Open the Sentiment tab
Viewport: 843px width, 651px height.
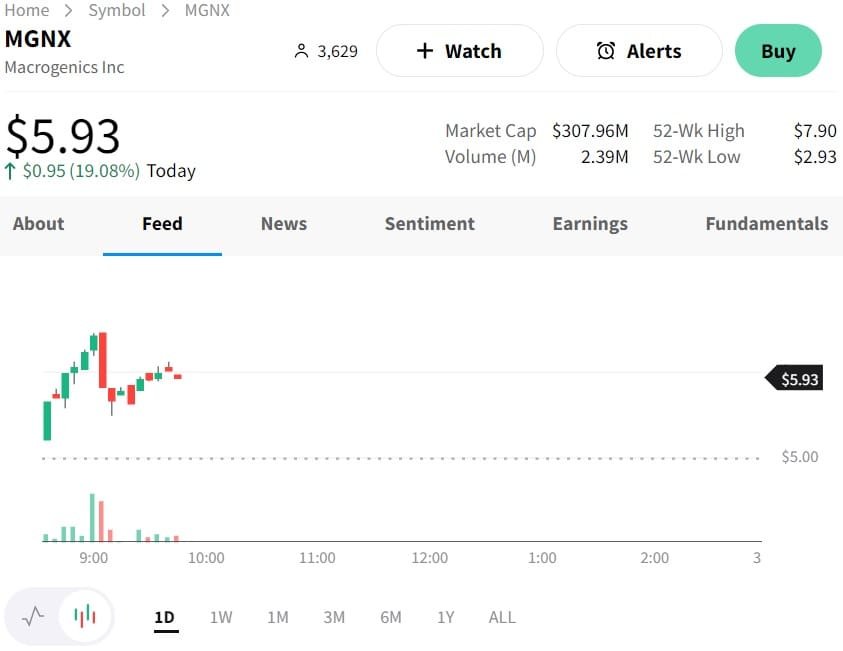pos(430,224)
